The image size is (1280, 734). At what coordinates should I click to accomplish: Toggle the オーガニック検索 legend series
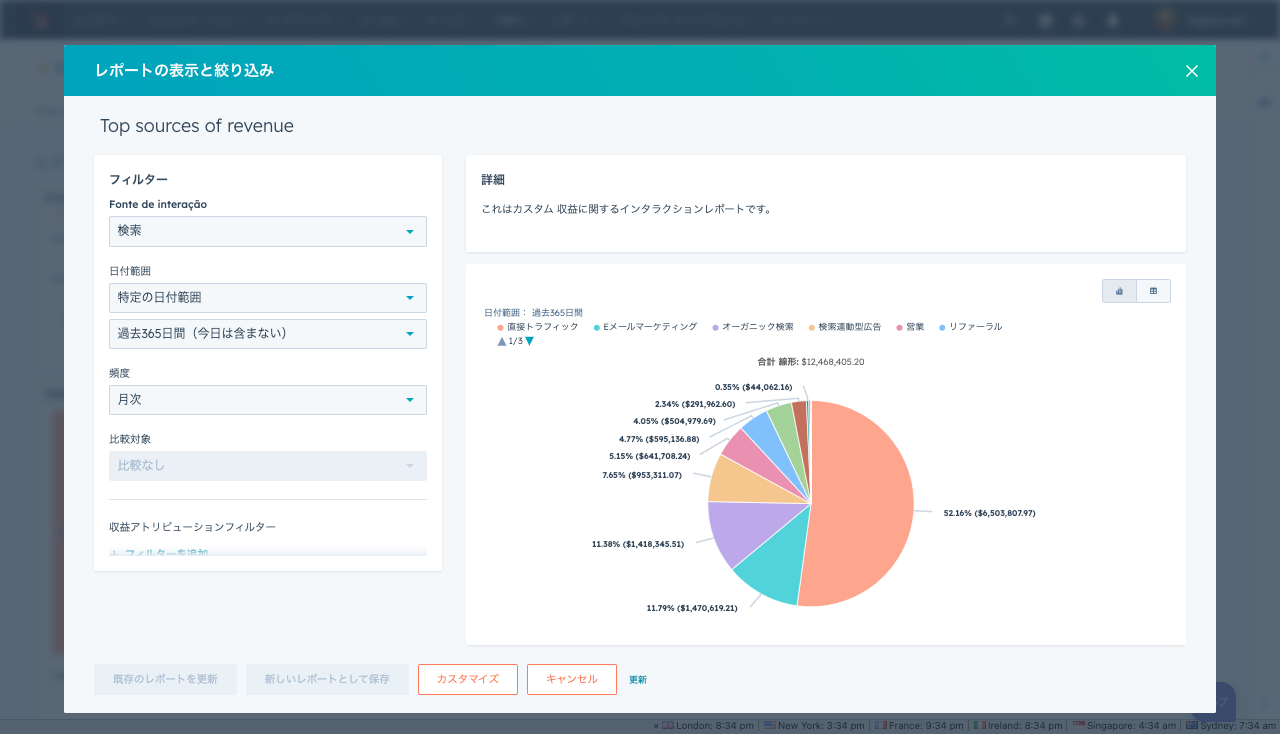[752, 327]
